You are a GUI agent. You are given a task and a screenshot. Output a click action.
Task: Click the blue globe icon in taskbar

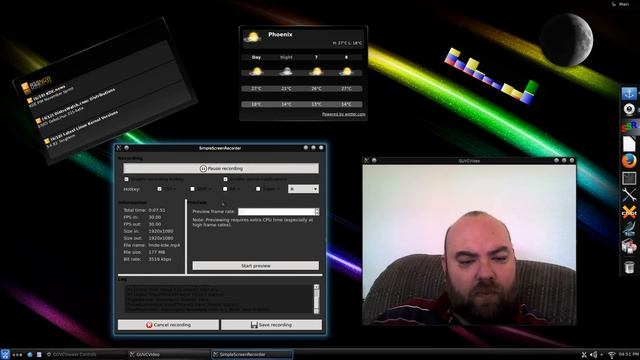click(30, 355)
